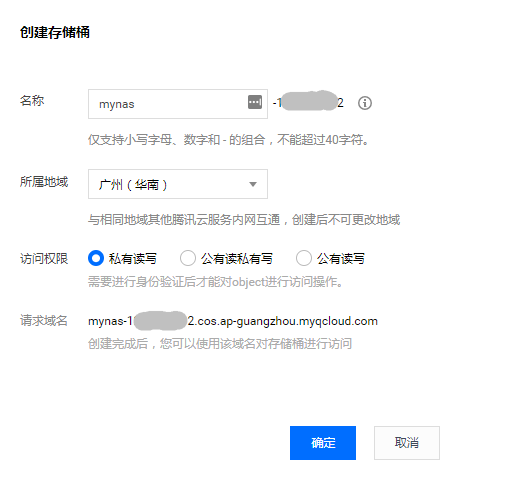Click 确定 to create the bucket
Viewport: 526px width, 480px height.
[x=323, y=443]
